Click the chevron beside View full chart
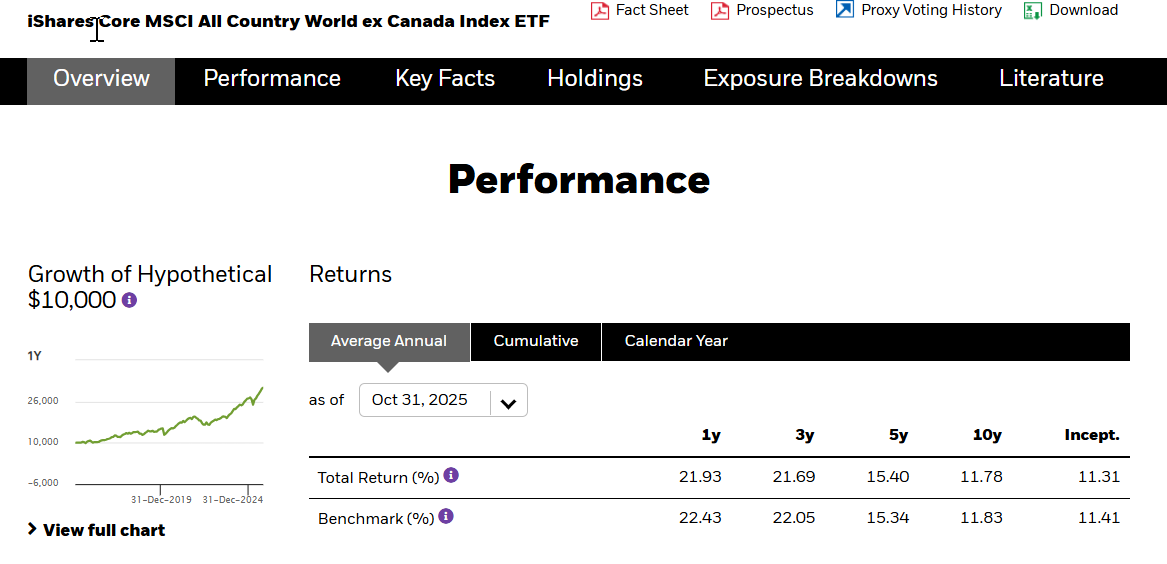The width and height of the screenshot is (1167, 564). click(33, 529)
